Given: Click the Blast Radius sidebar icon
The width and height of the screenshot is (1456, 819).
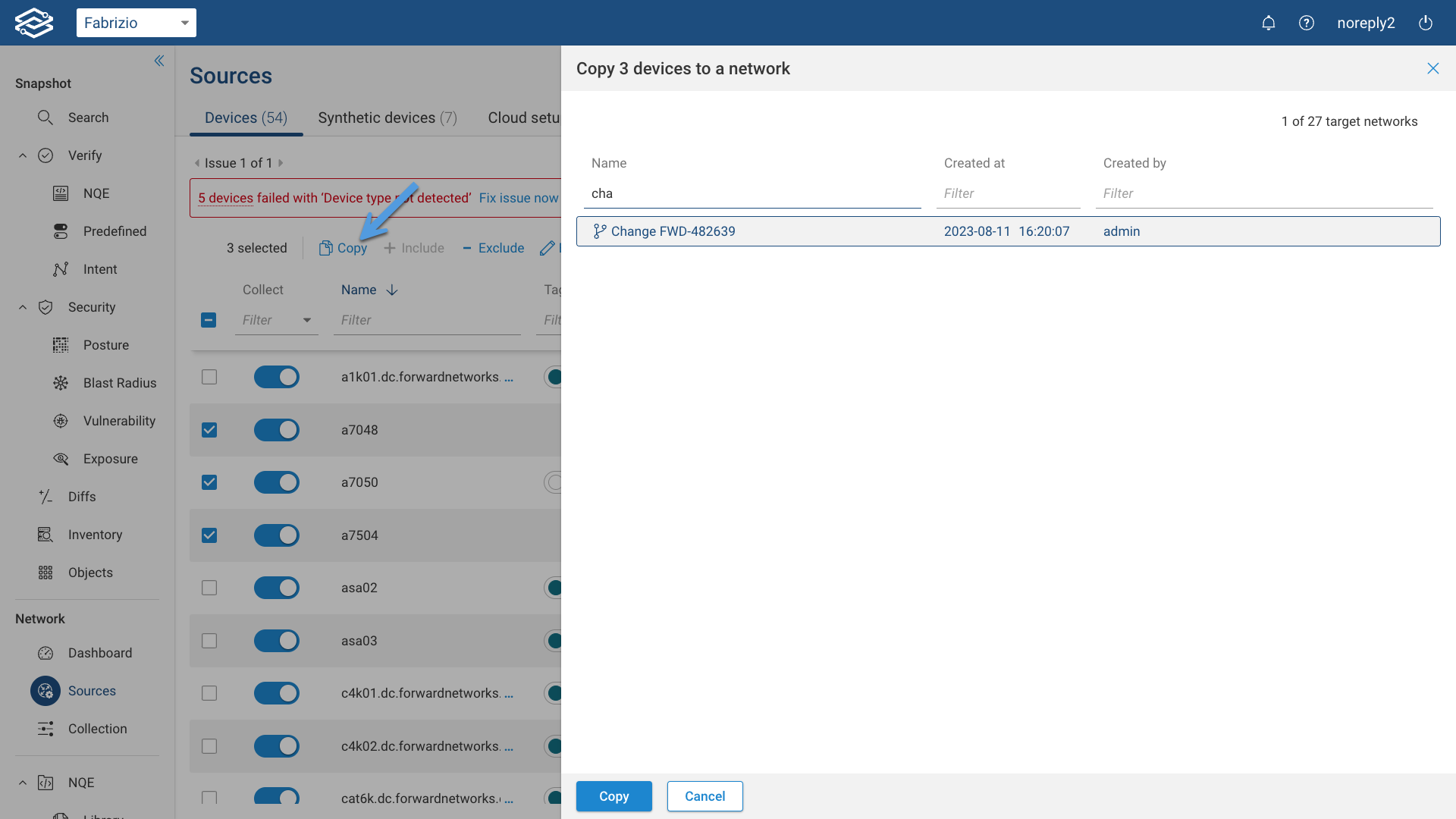Looking at the screenshot, I should (61, 383).
